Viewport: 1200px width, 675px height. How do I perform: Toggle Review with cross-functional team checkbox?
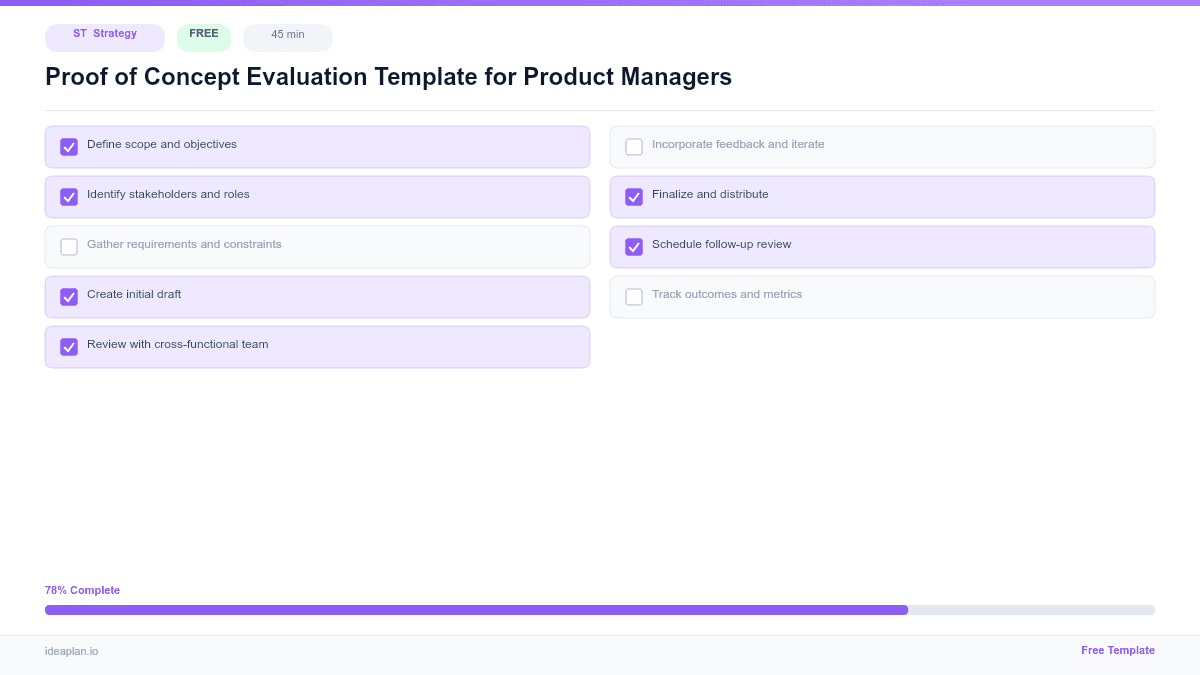(x=68, y=346)
